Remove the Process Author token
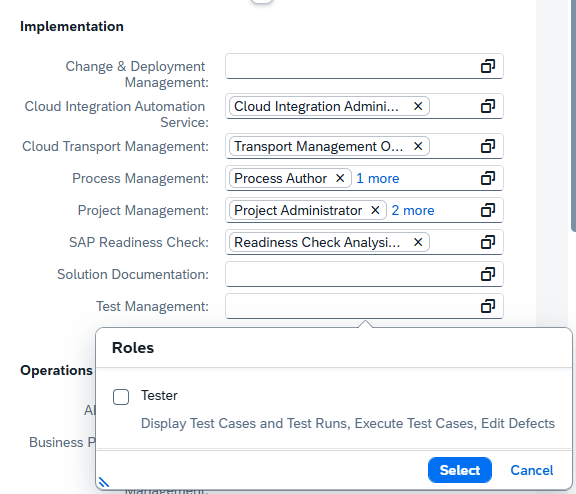The image size is (576, 494). click(340, 179)
